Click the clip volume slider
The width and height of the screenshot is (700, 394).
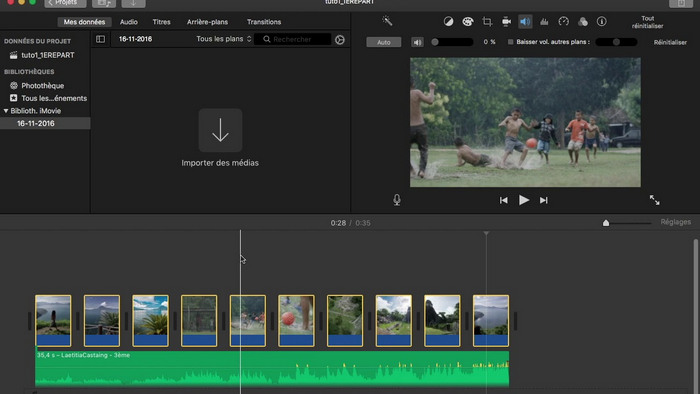[x=452, y=42]
